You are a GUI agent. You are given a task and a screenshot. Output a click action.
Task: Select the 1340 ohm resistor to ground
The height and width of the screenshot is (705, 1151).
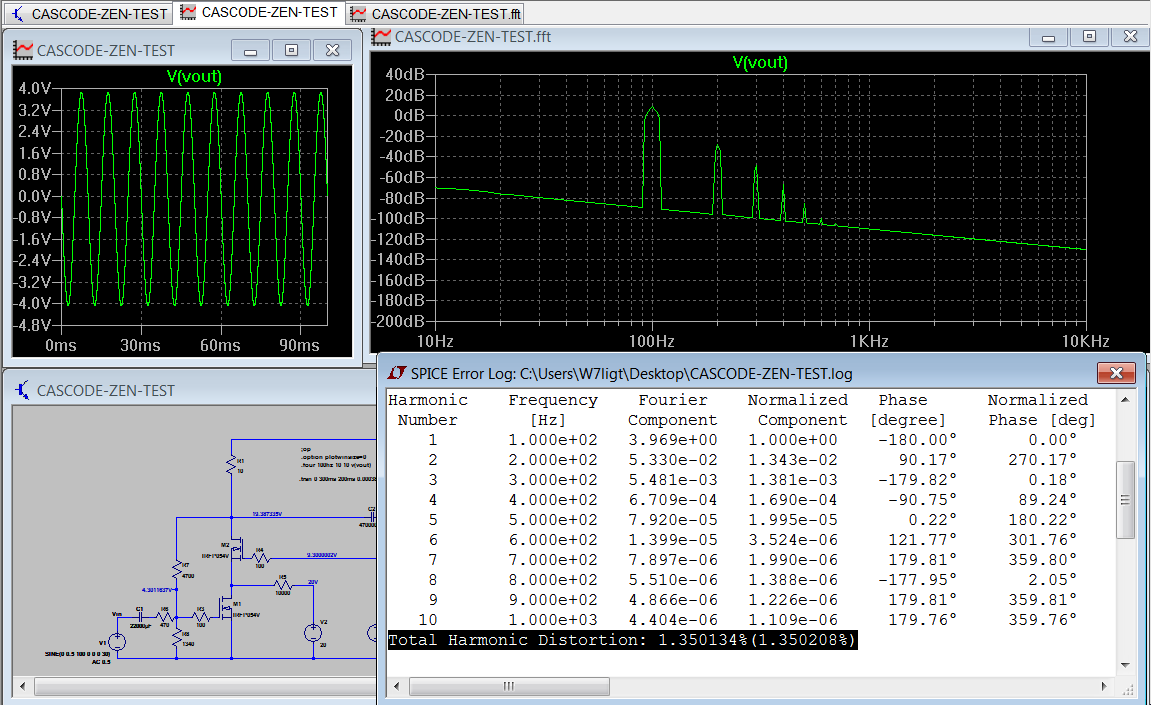(x=176, y=637)
